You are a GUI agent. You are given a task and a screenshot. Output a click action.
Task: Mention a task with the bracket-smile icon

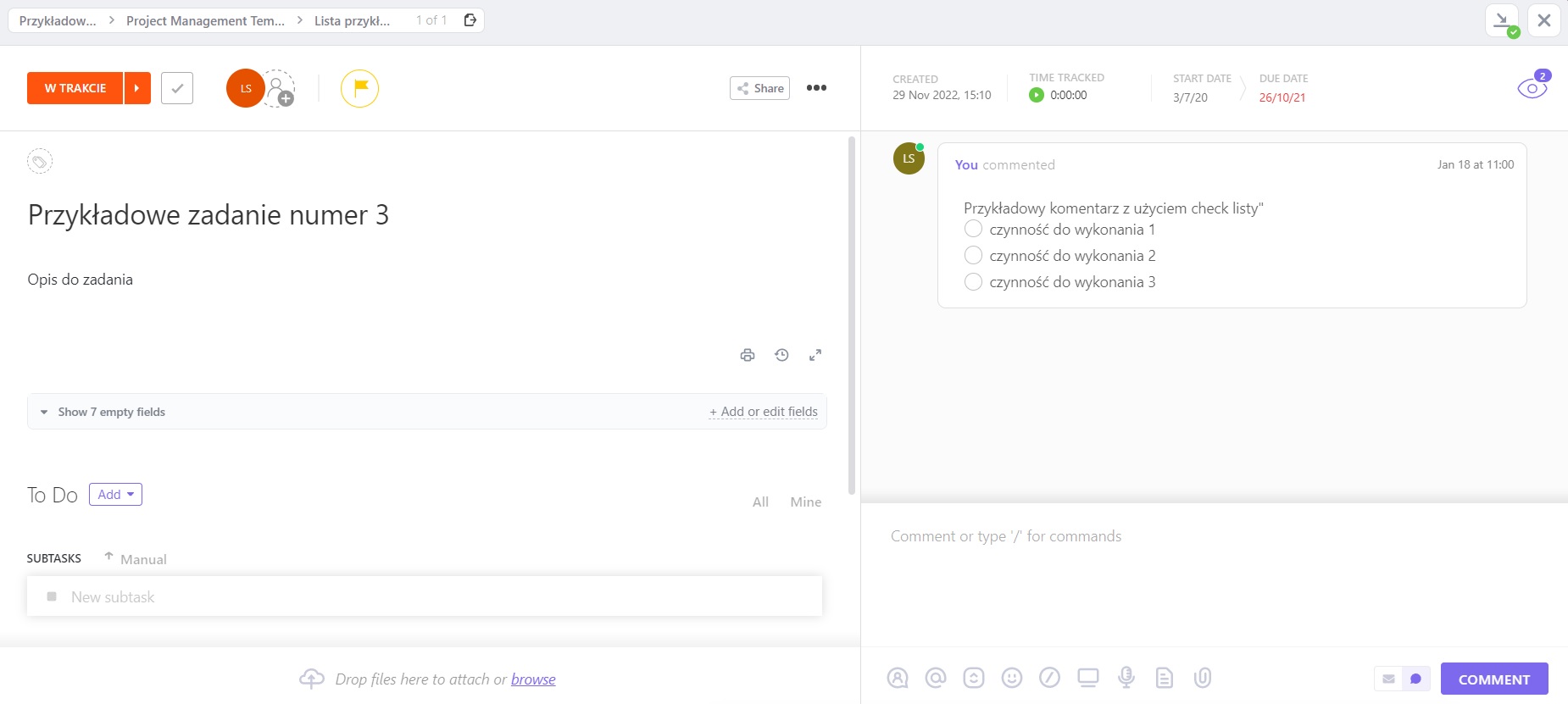[974, 678]
